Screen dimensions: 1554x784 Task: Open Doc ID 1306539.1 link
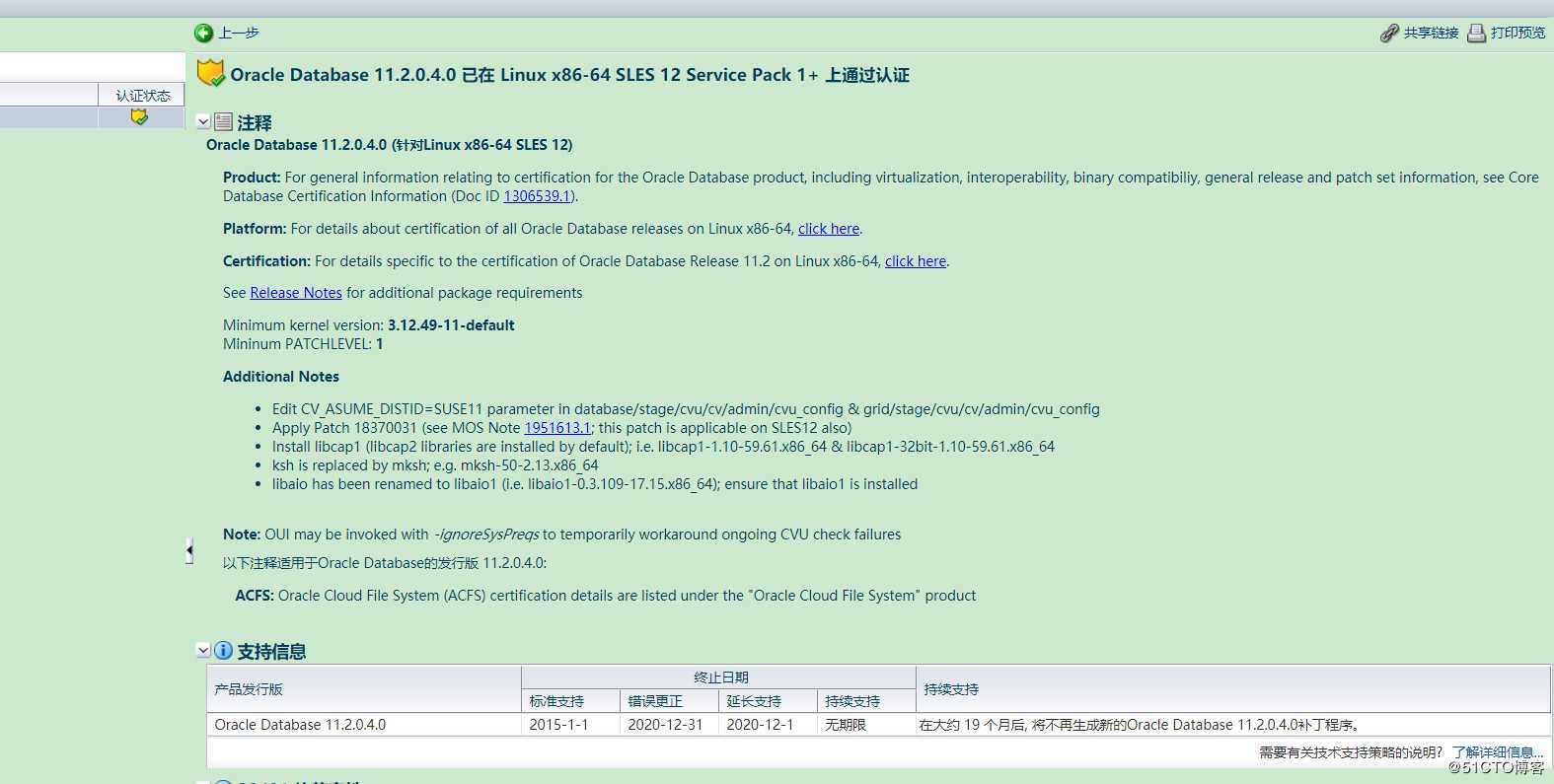pyautogui.click(x=537, y=196)
